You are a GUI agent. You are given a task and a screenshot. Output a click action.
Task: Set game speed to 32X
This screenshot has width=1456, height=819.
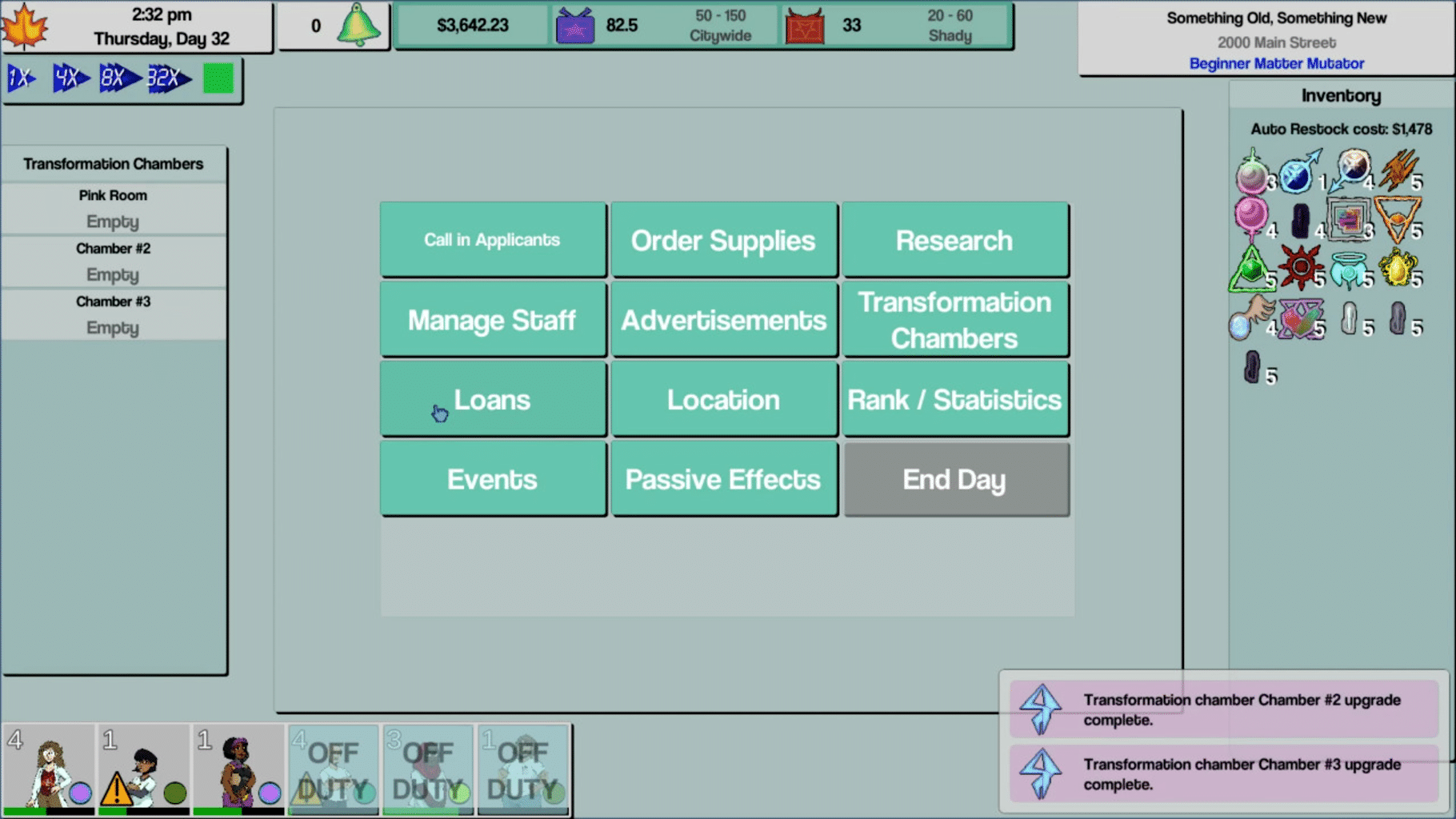click(169, 78)
